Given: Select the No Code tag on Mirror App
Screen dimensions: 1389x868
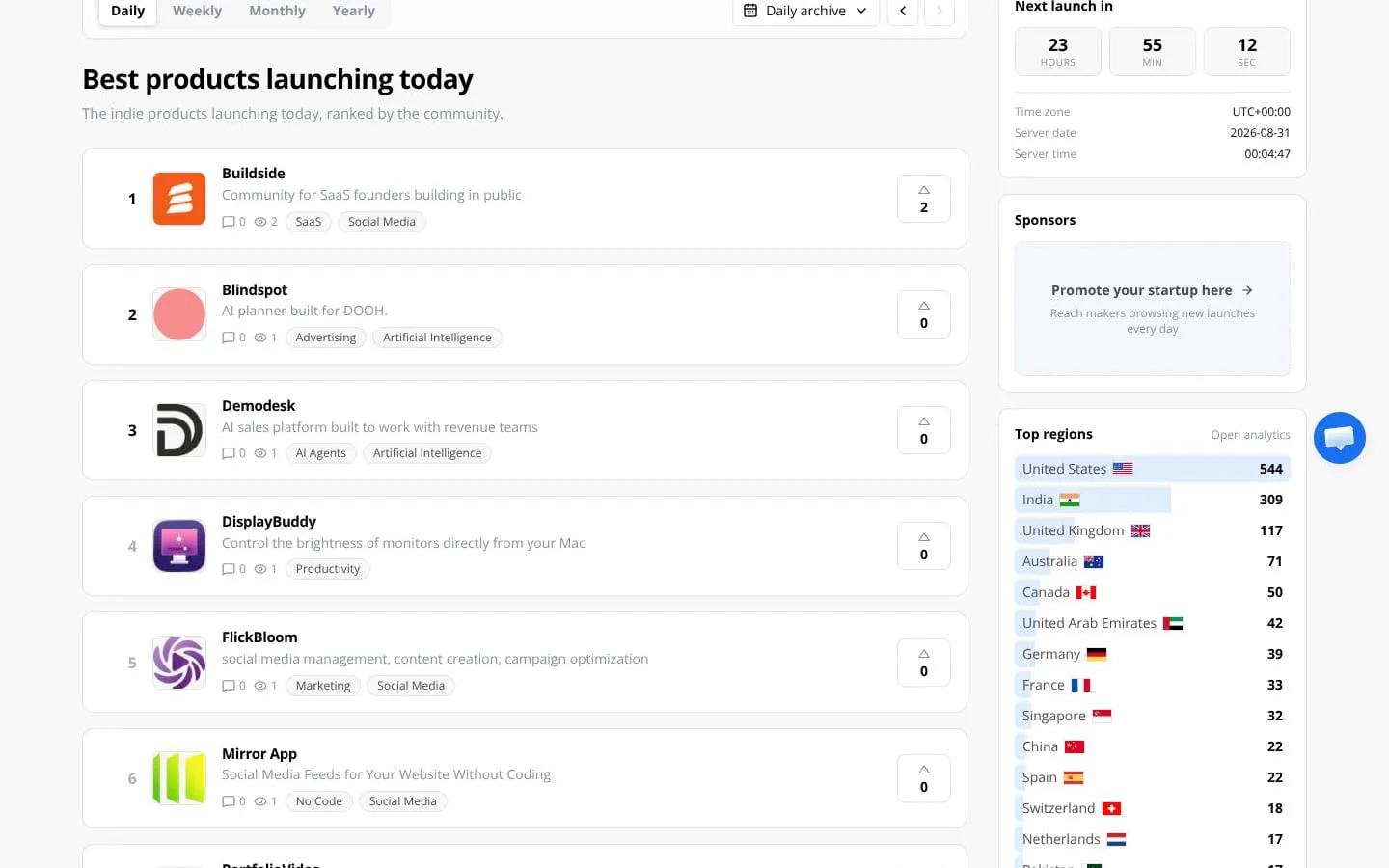Looking at the screenshot, I should tap(319, 801).
